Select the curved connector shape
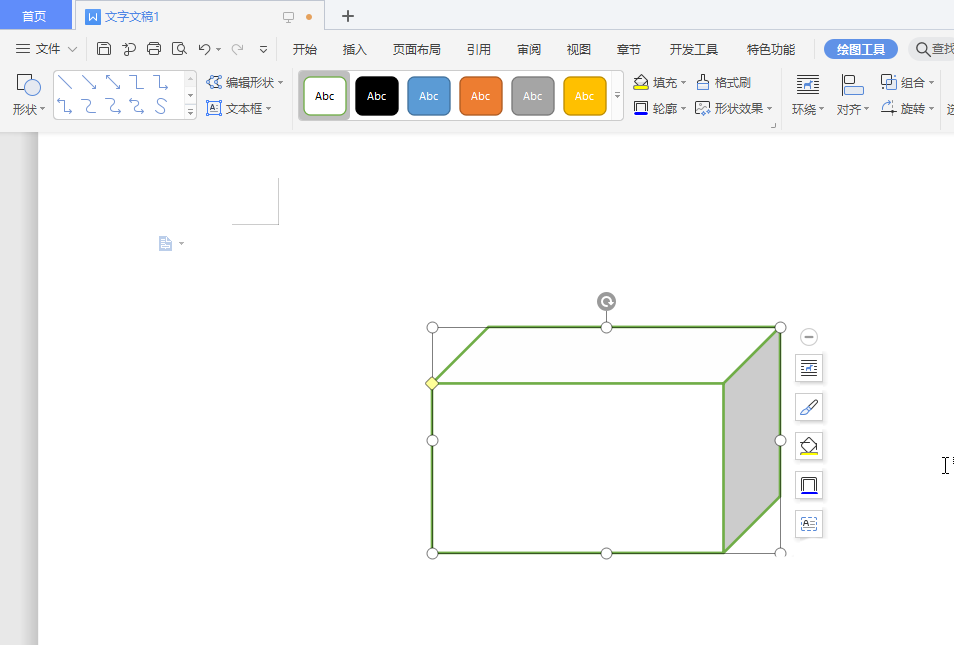954x645 pixels. [x=89, y=106]
